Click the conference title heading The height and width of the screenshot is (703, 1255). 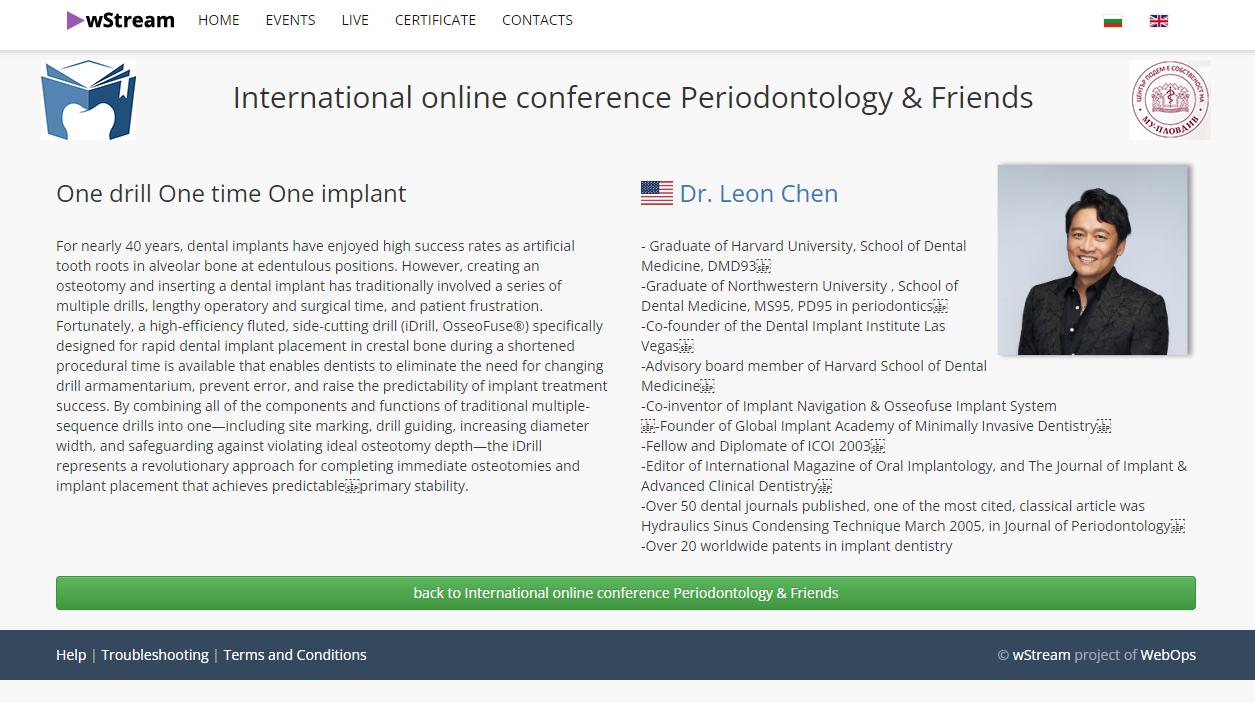point(633,98)
